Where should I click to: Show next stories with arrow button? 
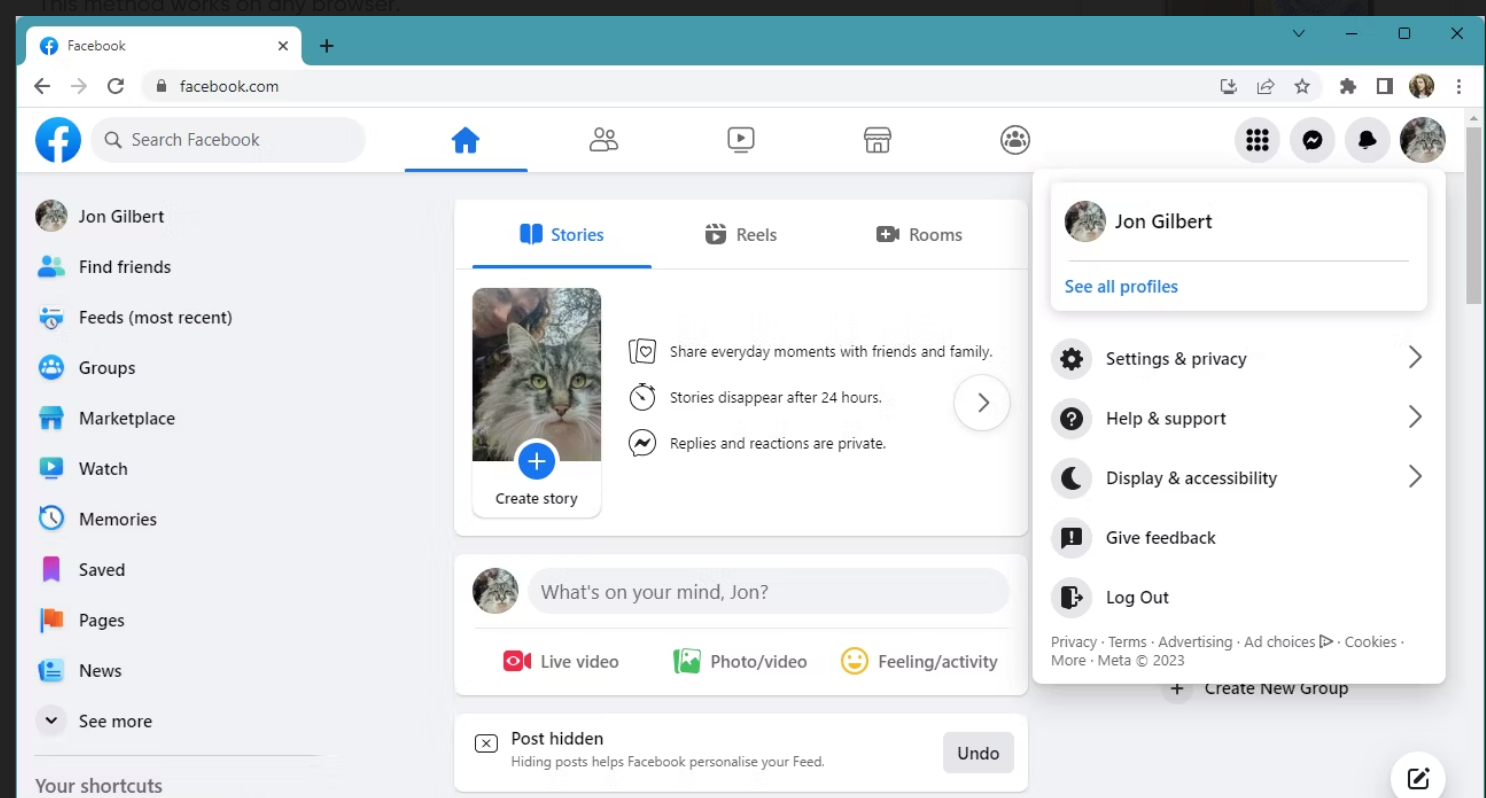(982, 402)
